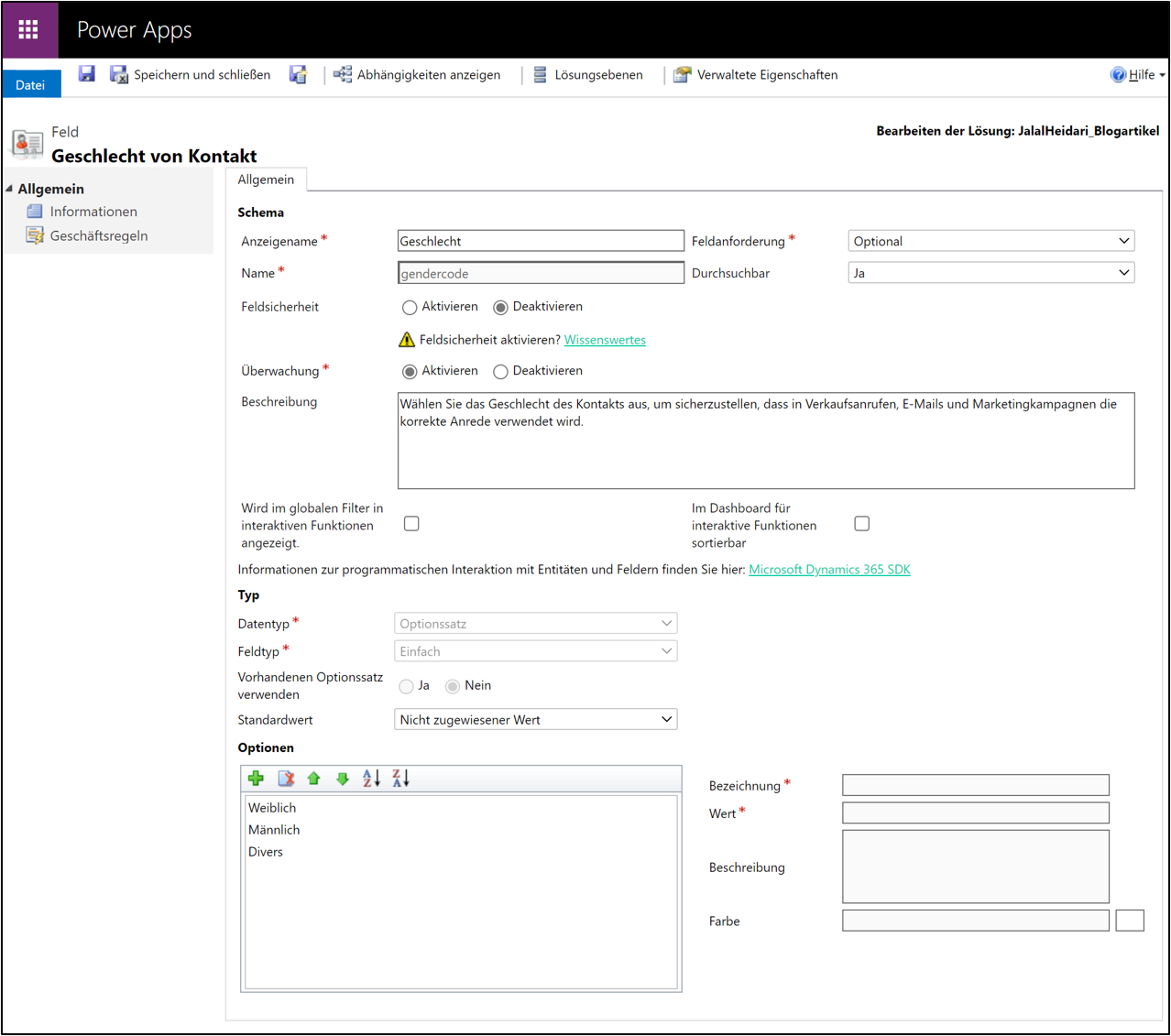Click the Hilfe question mark icon
This screenshot has width=1171, height=1036.
point(1118,75)
